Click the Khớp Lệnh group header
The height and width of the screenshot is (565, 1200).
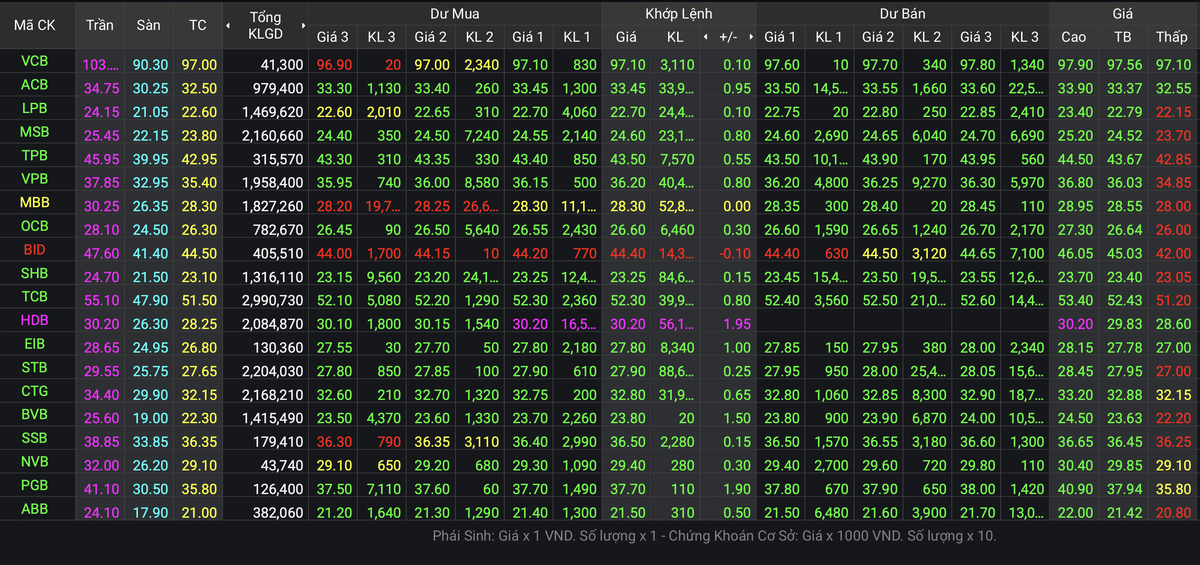click(675, 13)
